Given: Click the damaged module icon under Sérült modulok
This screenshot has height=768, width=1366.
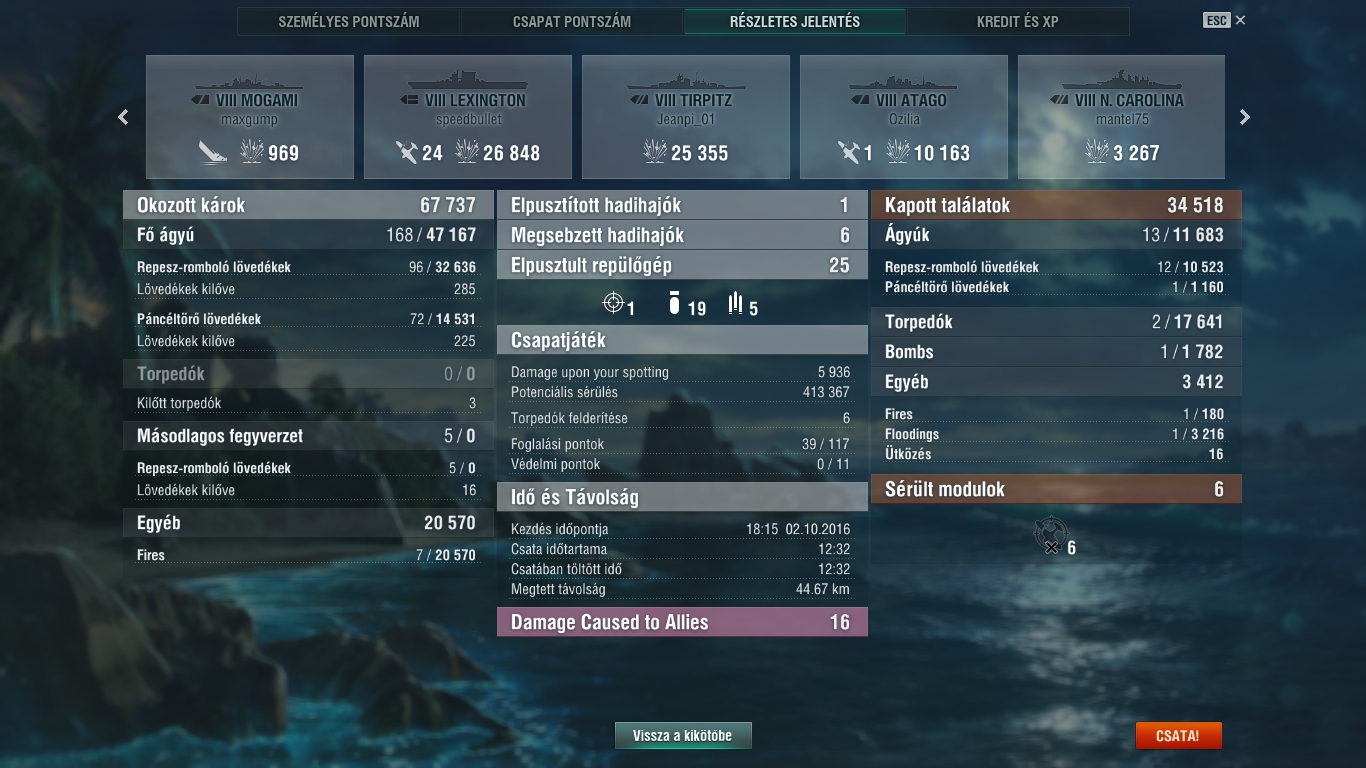Looking at the screenshot, I should (1050, 534).
